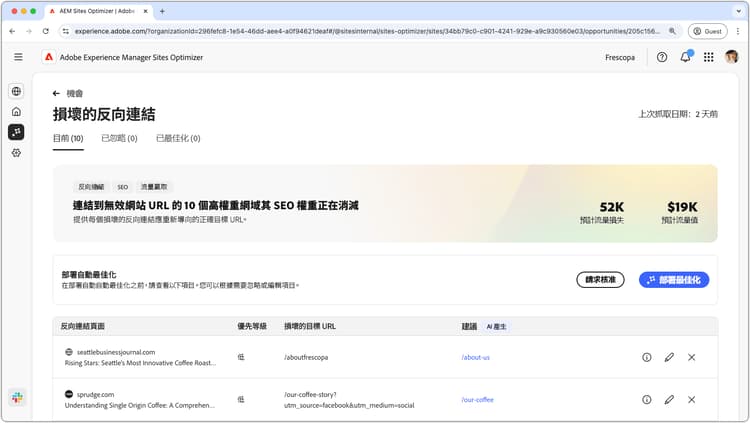The image size is (750, 423).
Task: Show info for sprudge.com row
Action: pyautogui.click(x=647, y=400)
